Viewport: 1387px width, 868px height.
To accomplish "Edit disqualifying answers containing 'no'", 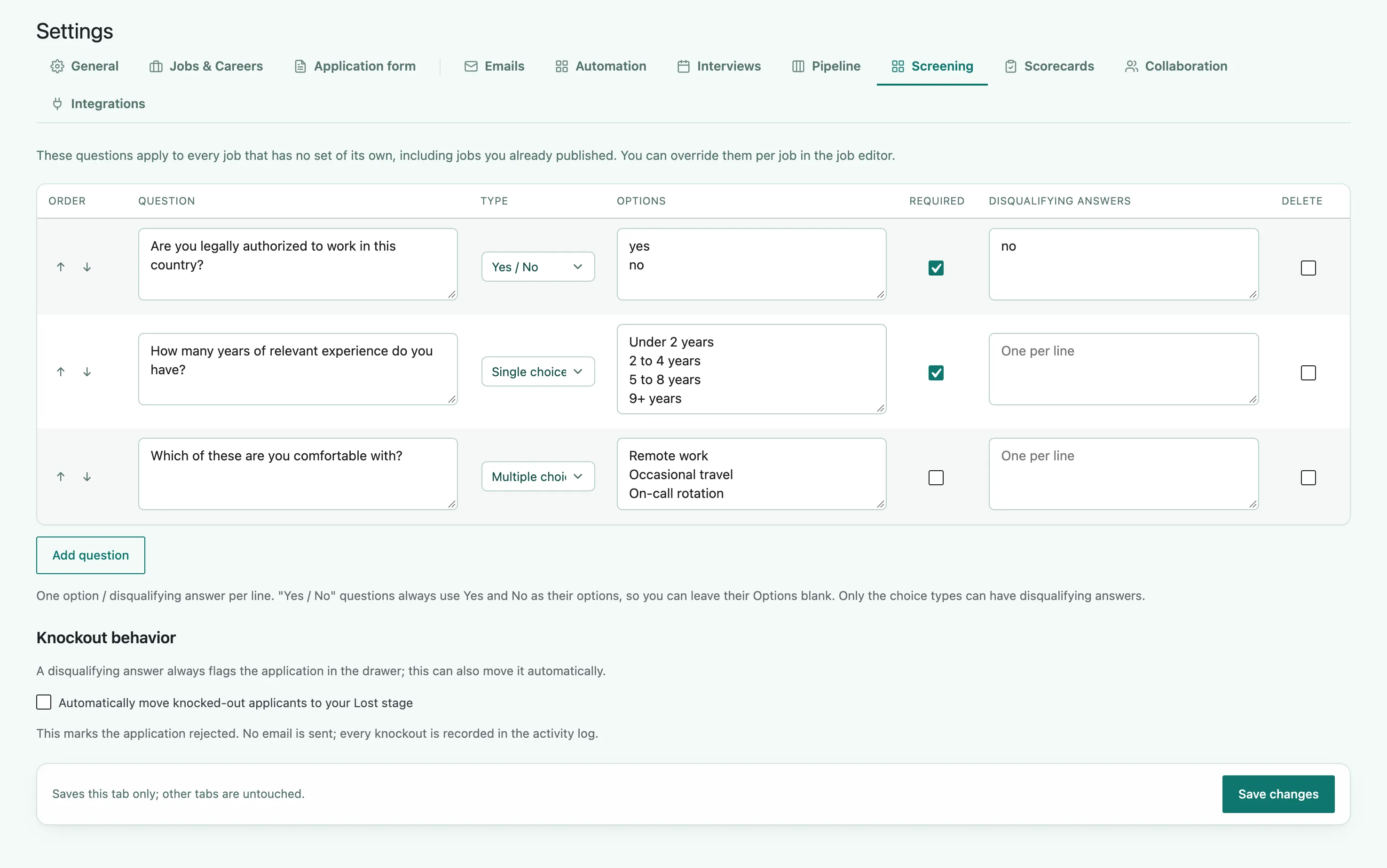I will [1124, 264].
